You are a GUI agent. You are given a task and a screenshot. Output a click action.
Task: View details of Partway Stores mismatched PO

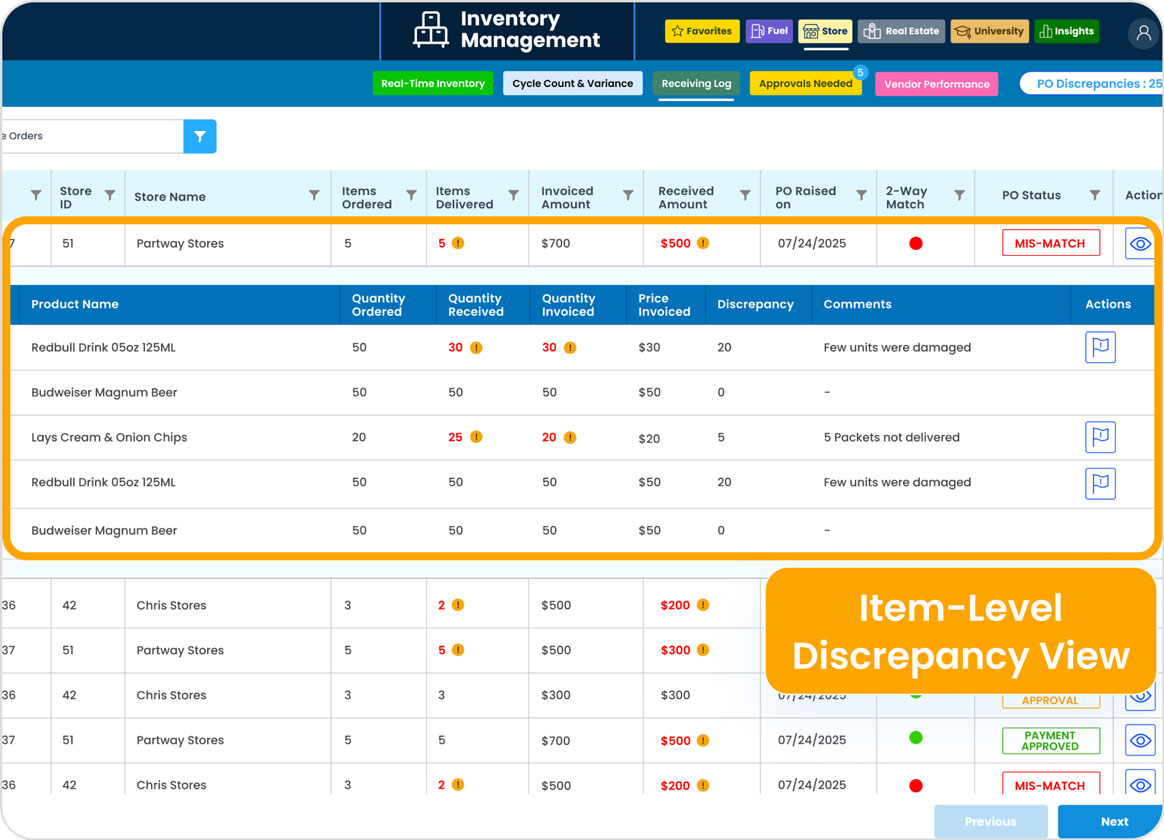click(x=1140, y=242)
